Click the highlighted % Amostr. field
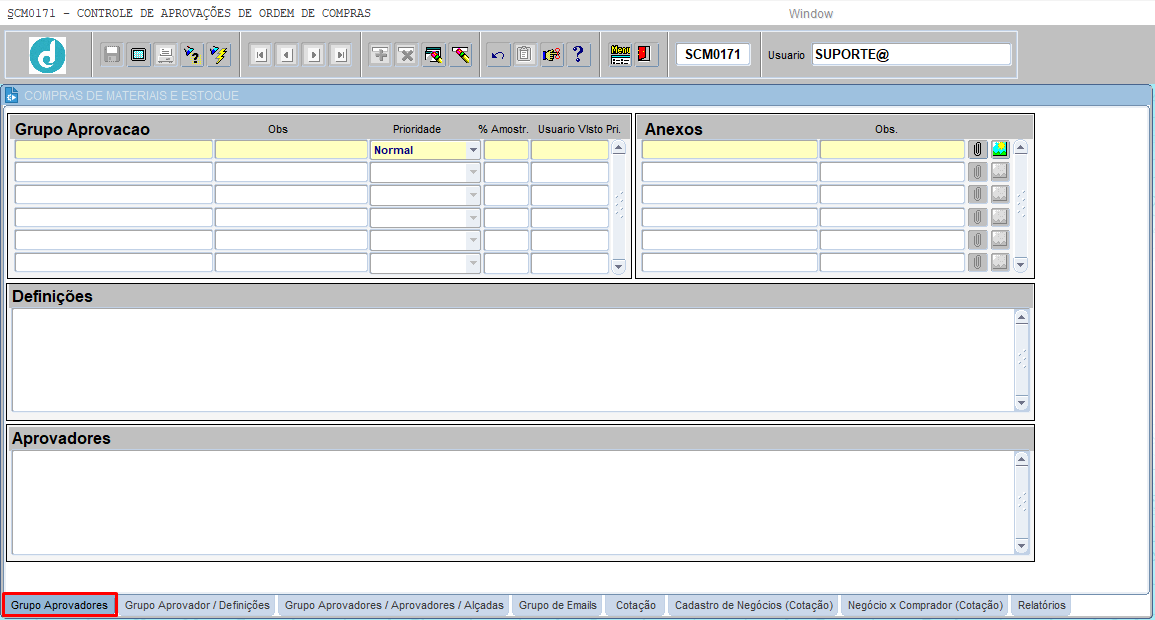Viewport: 1155px width, 620px height. pyautogui.click(x=506, y=150)
